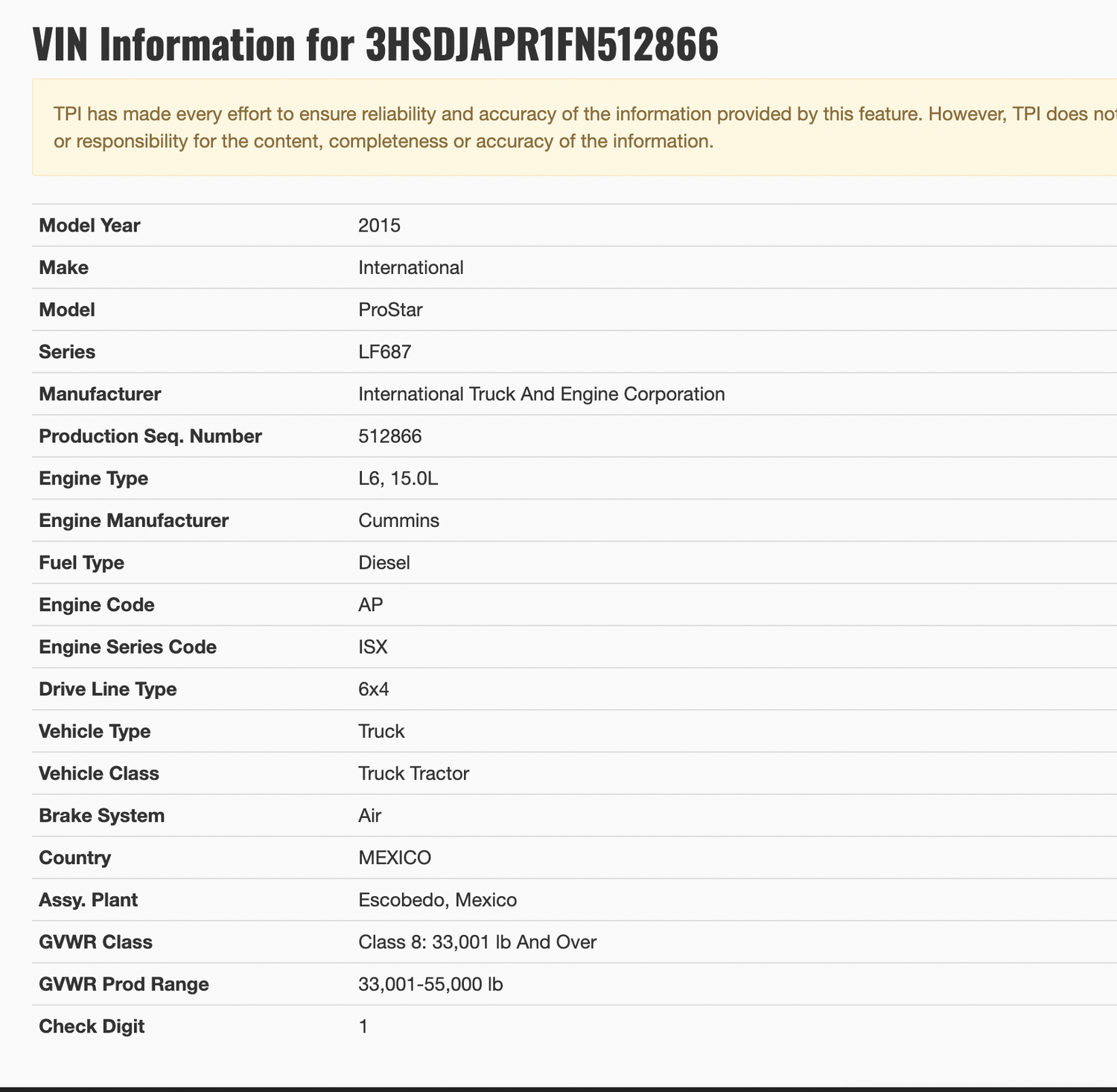1117x1092 pixels.
Task: Click the VIN Information page heading
Action: click(375, 46)
